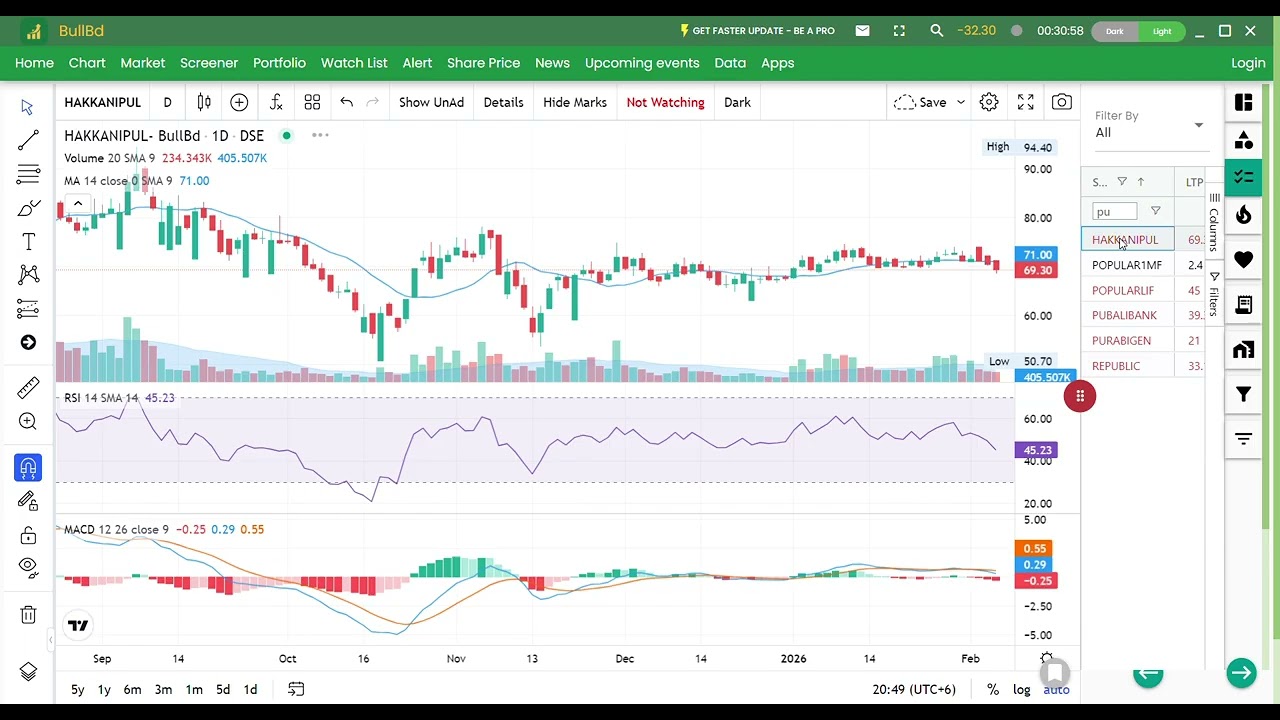Click the Hide Marks button
The height and width of the screenshot is (720, 1280).
(575, 102)
